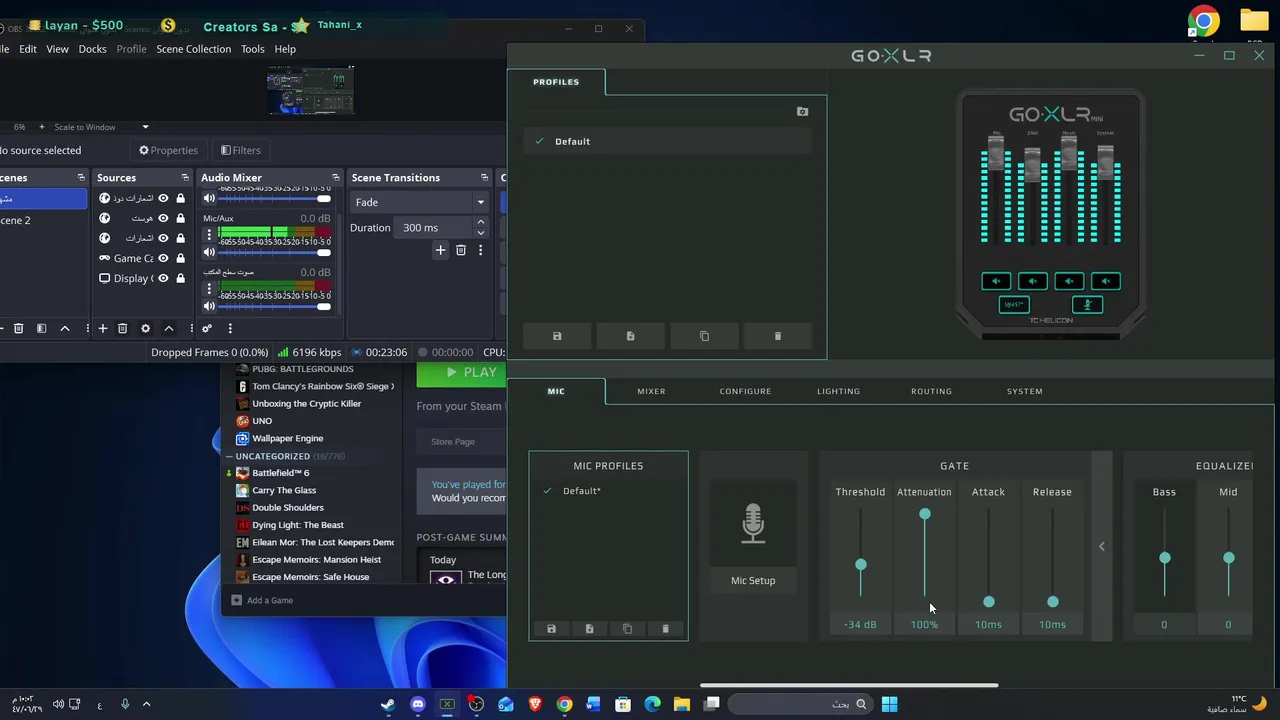Mute first fader channel on GoXLR device image

(x=996, y=281)
